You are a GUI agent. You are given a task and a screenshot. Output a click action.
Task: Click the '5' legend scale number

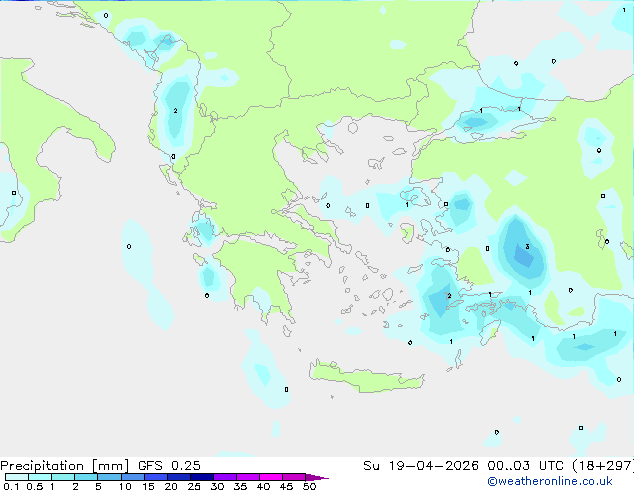click(98, 486)
